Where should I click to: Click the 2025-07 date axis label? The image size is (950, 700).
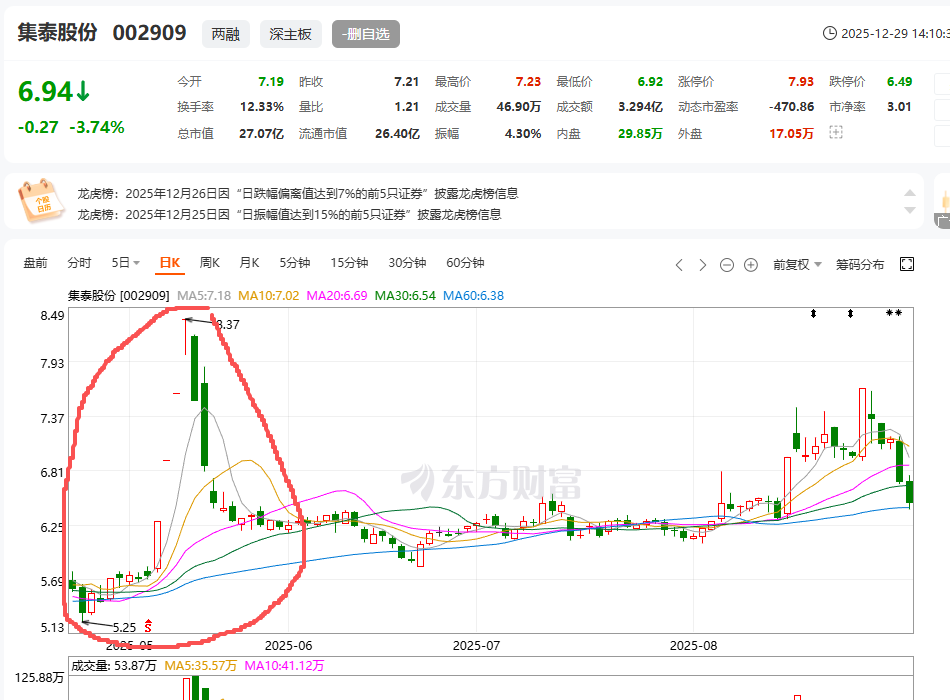(x=477, y=645)
